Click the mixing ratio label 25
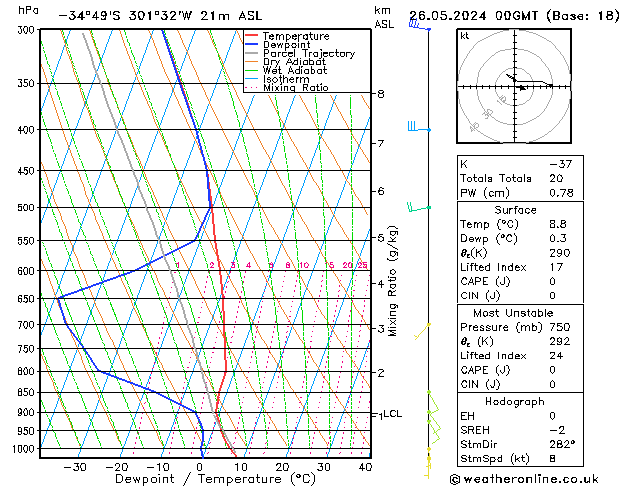The width and height of the screenshot is (629, 486). 362,265
